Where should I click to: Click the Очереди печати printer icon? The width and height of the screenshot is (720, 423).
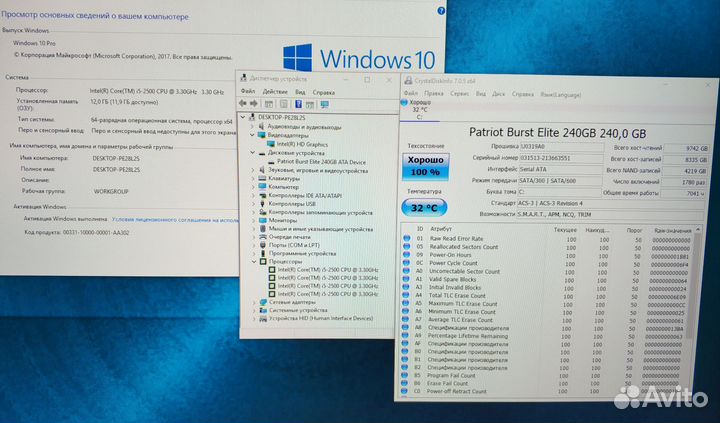(263, 237)
